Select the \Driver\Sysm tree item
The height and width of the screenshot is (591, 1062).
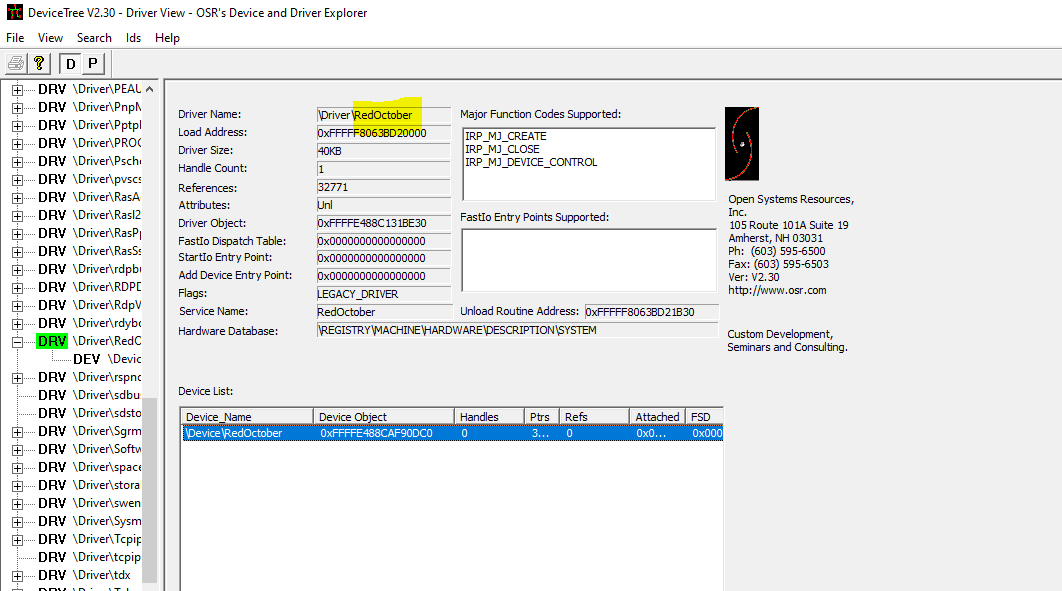89,521
